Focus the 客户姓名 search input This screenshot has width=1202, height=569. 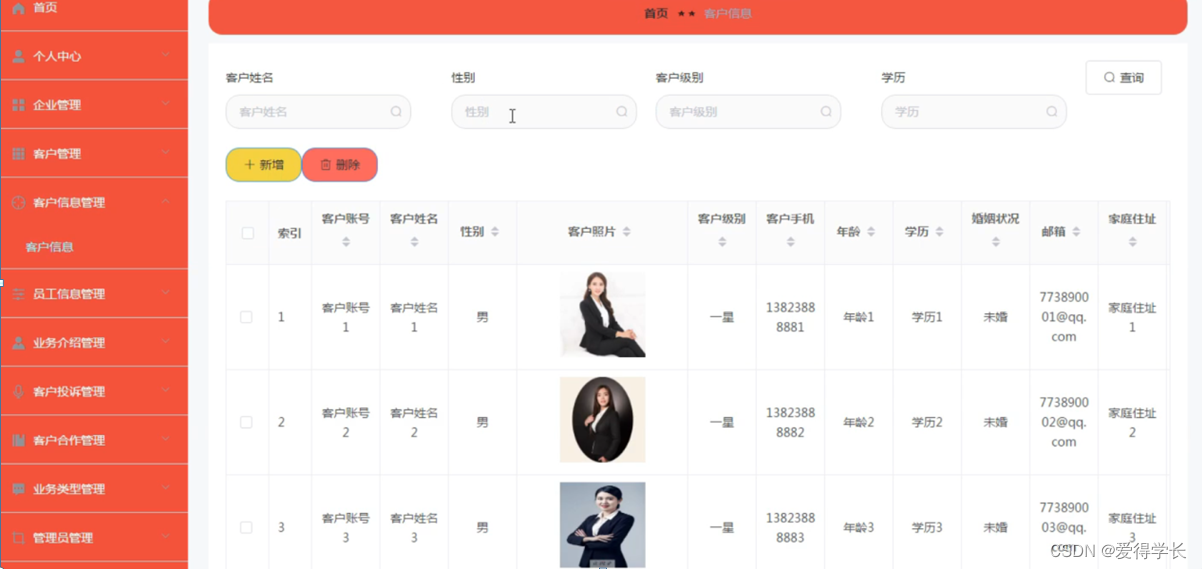[318, 112]
